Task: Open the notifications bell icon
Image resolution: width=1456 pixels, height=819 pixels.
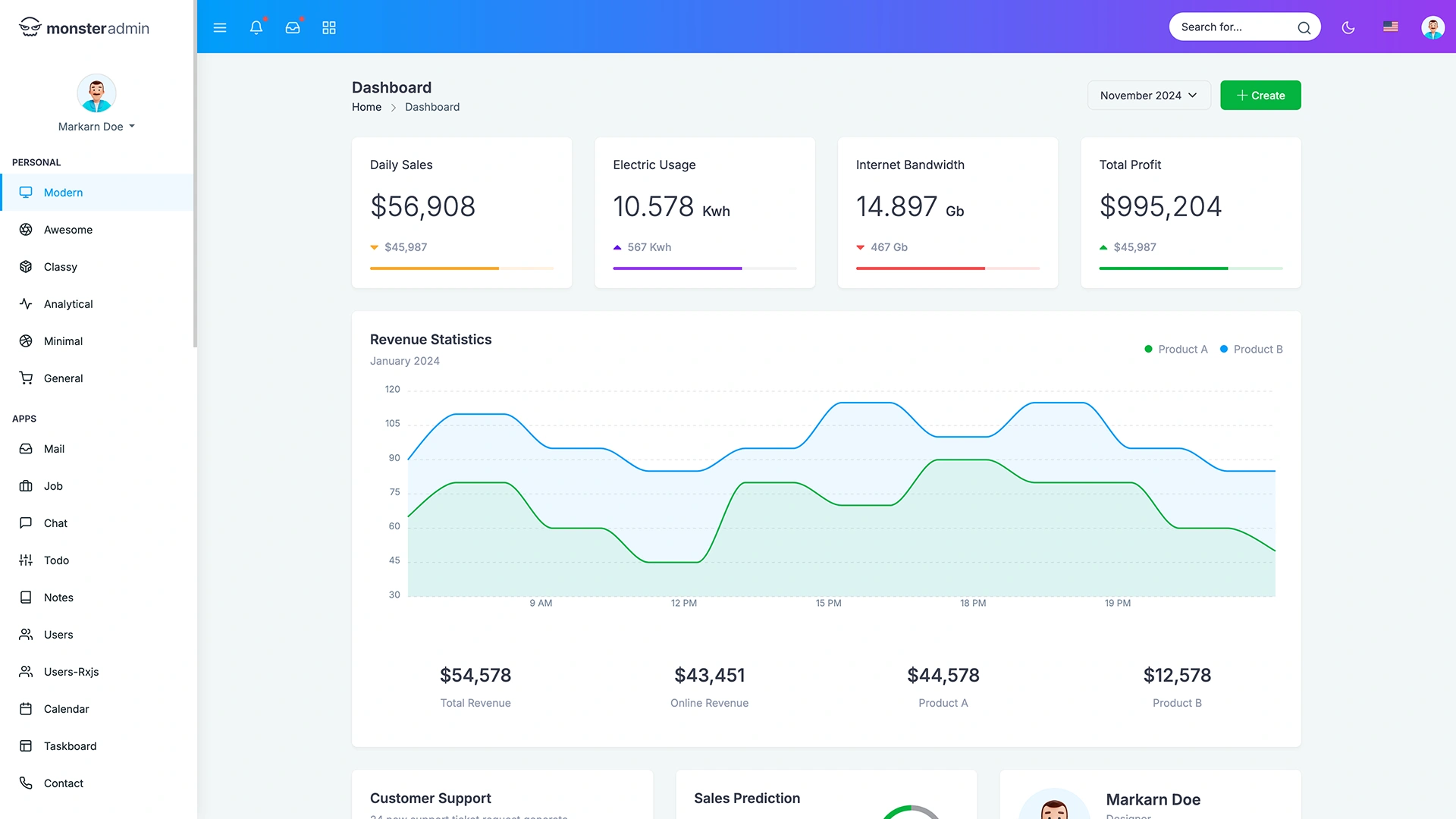Action: [256, 27]
